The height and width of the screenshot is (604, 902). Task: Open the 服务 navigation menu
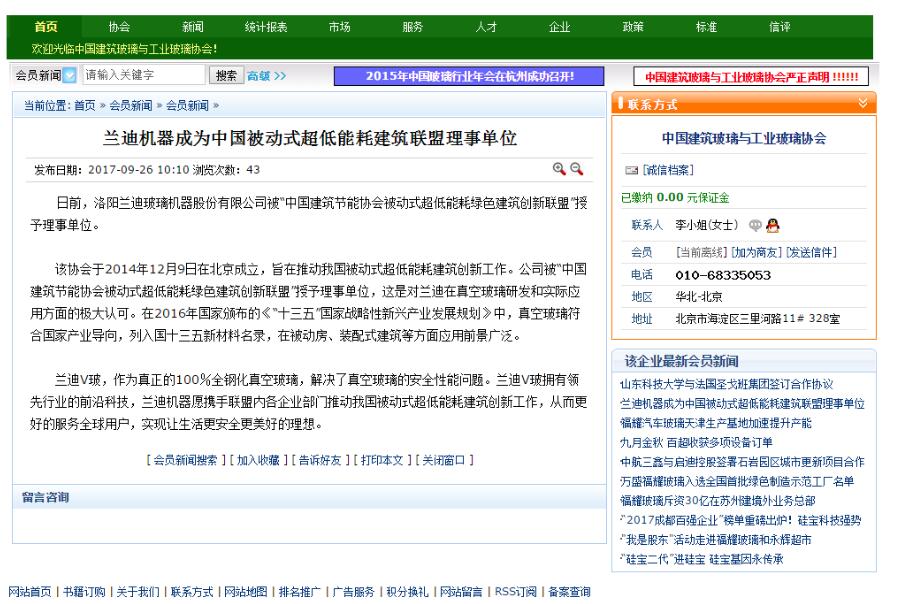coord(412,26)
